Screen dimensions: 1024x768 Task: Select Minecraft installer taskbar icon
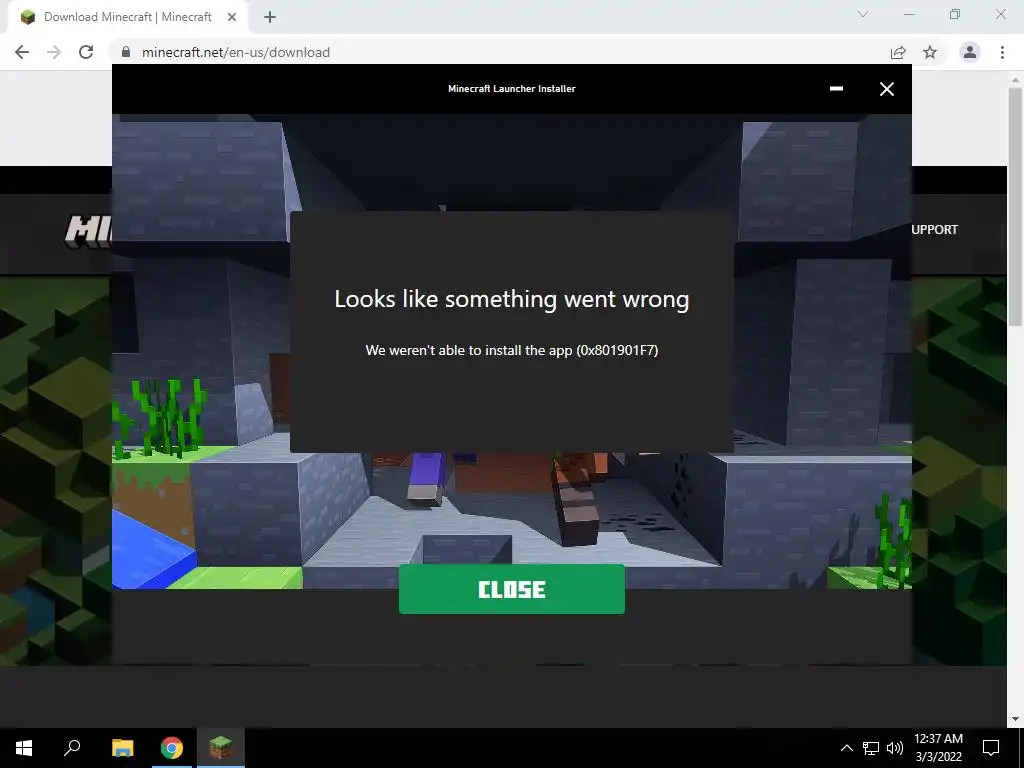(221, 748)
